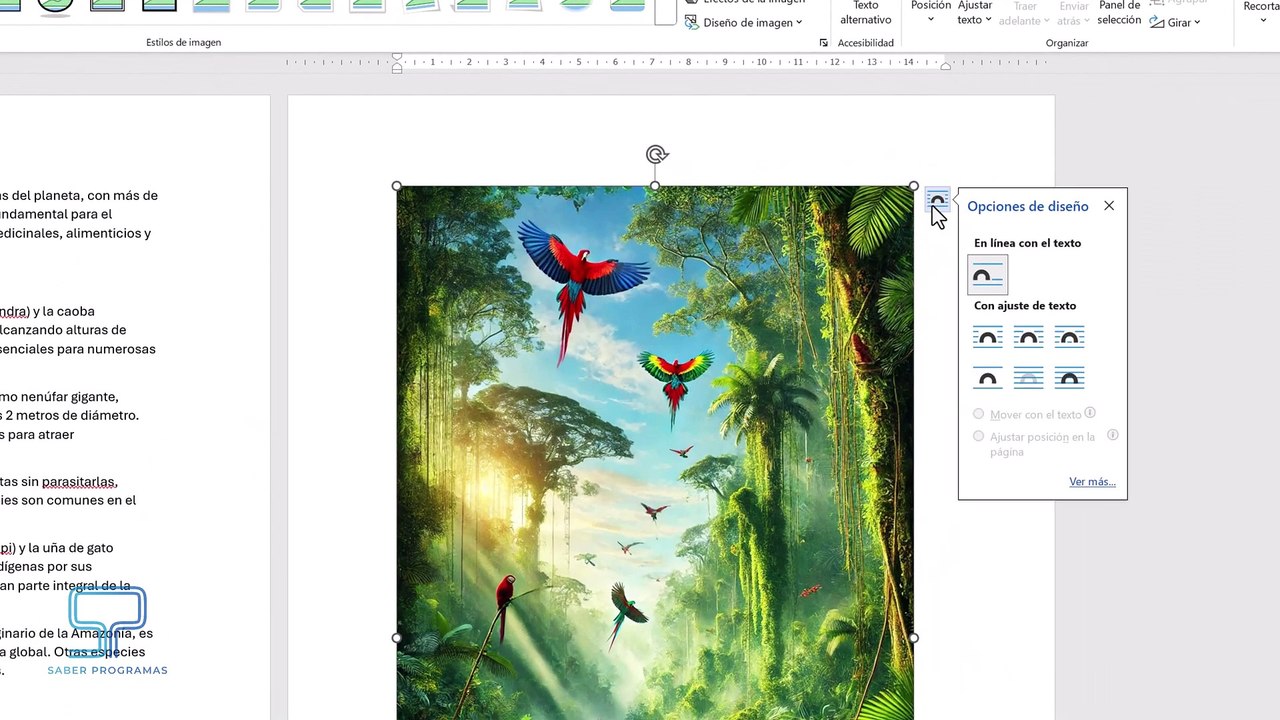Select the Mover con el texto radio button
The height and width of the screenshot is (720, 1280).
click(x=979, y=414)
